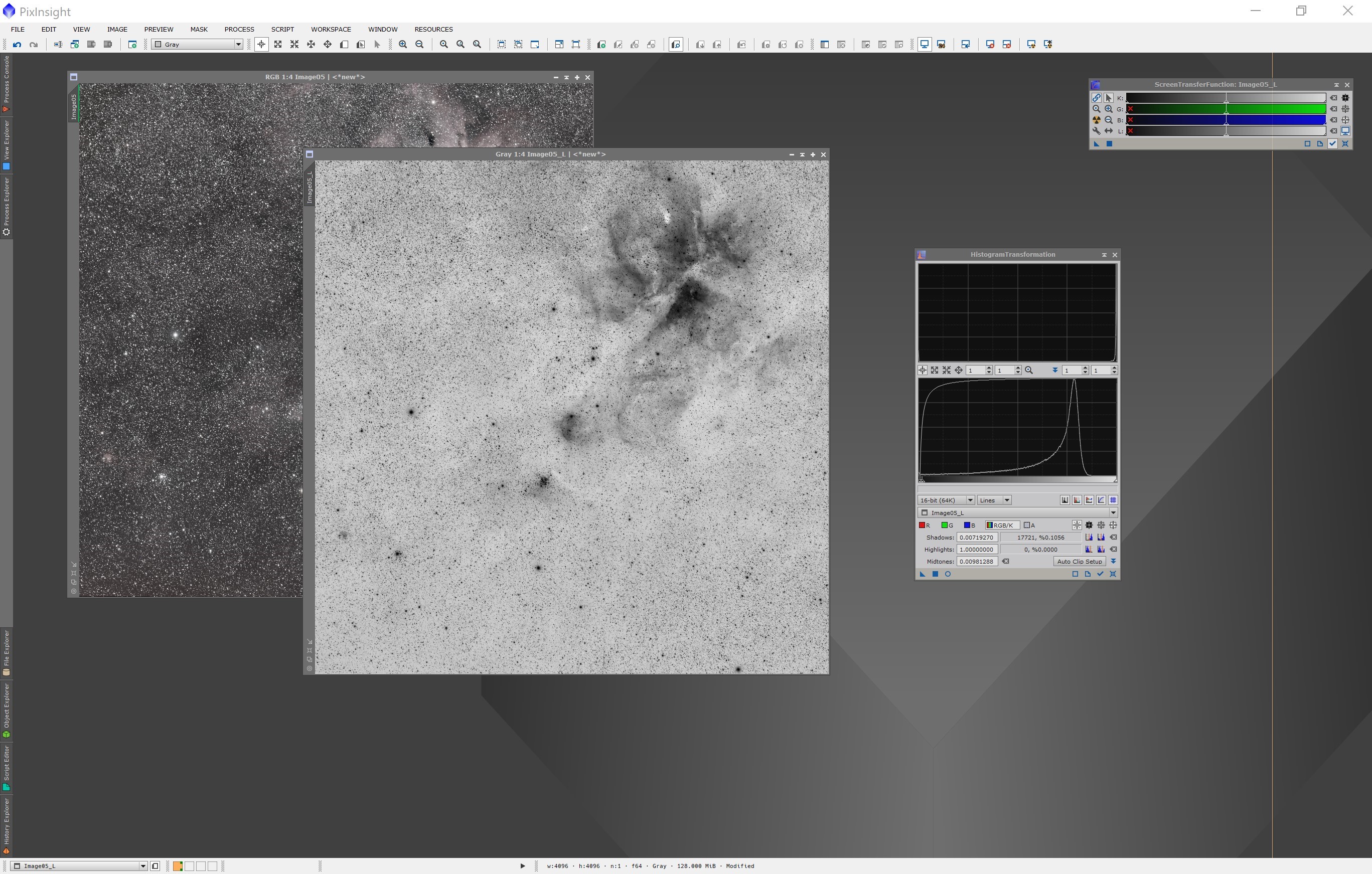Open the WORKSPACE menu
1372x874 pixels.
[331, 29]
